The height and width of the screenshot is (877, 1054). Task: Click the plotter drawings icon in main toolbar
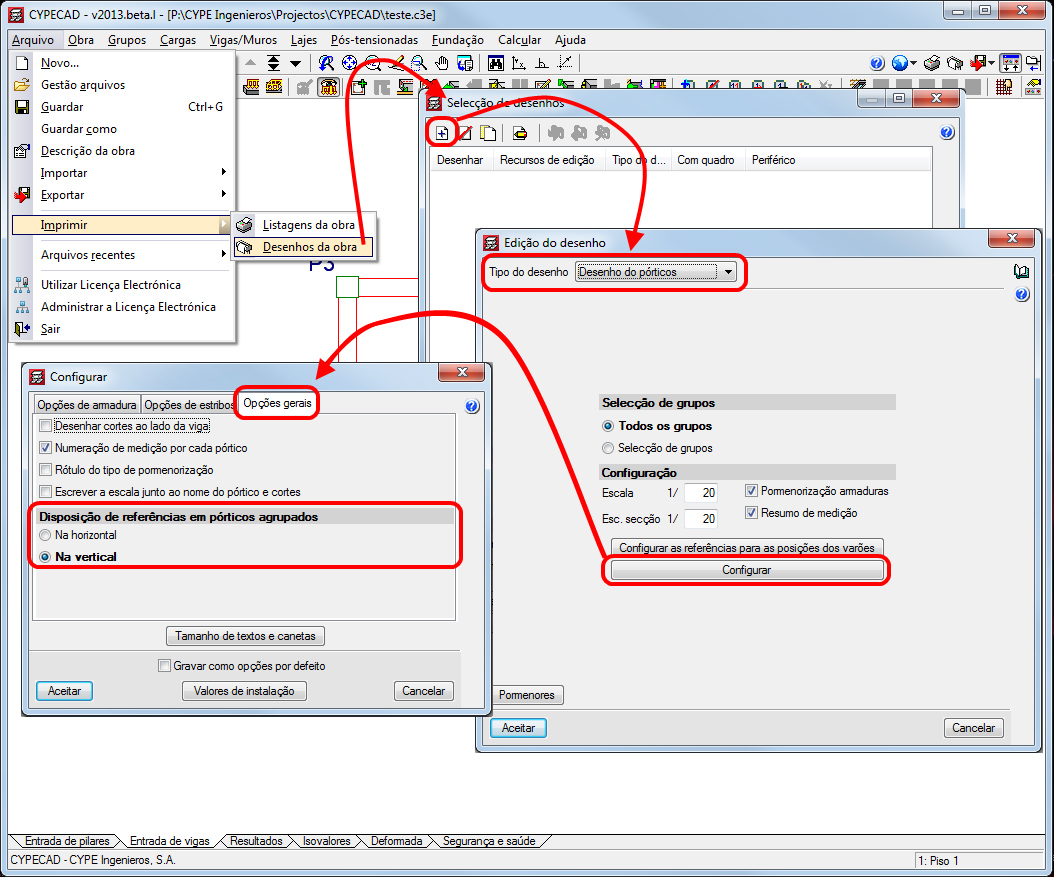click(x=955, y=63)
